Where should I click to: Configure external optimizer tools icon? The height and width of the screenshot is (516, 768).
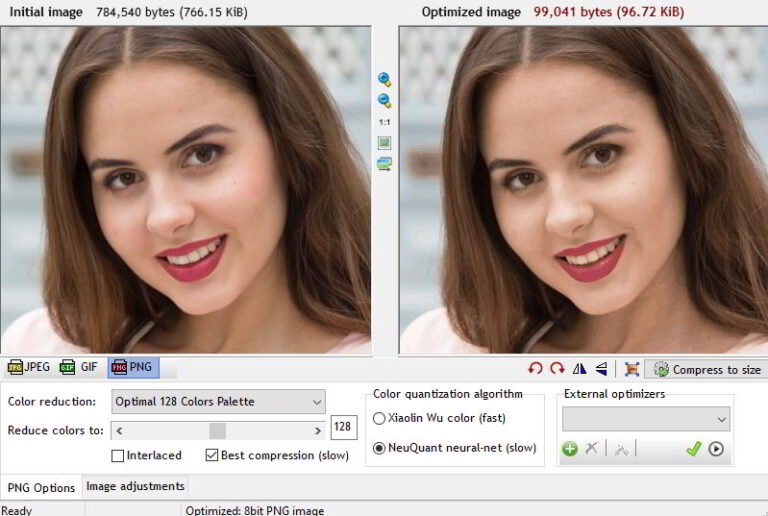click(621, 449)
